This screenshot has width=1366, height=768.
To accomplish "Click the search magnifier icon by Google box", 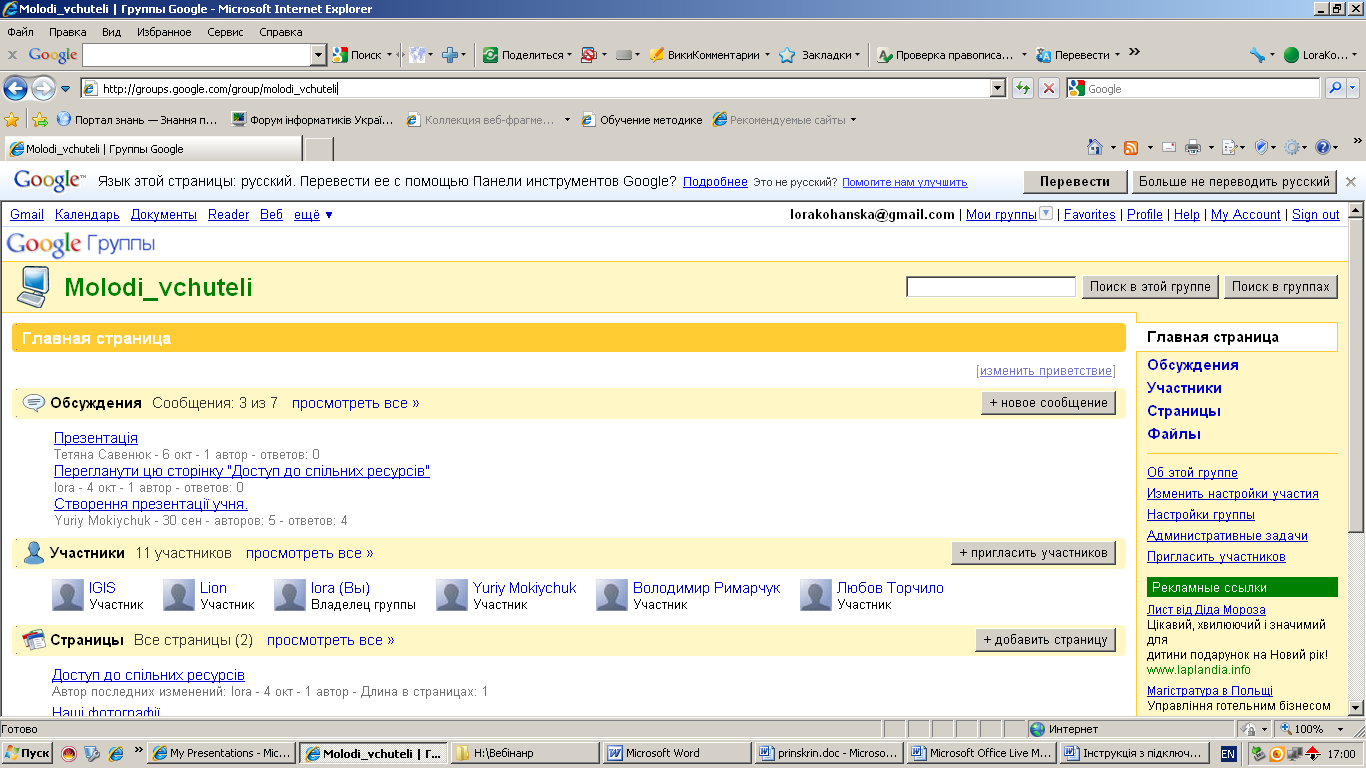I will coord(1335,88).
